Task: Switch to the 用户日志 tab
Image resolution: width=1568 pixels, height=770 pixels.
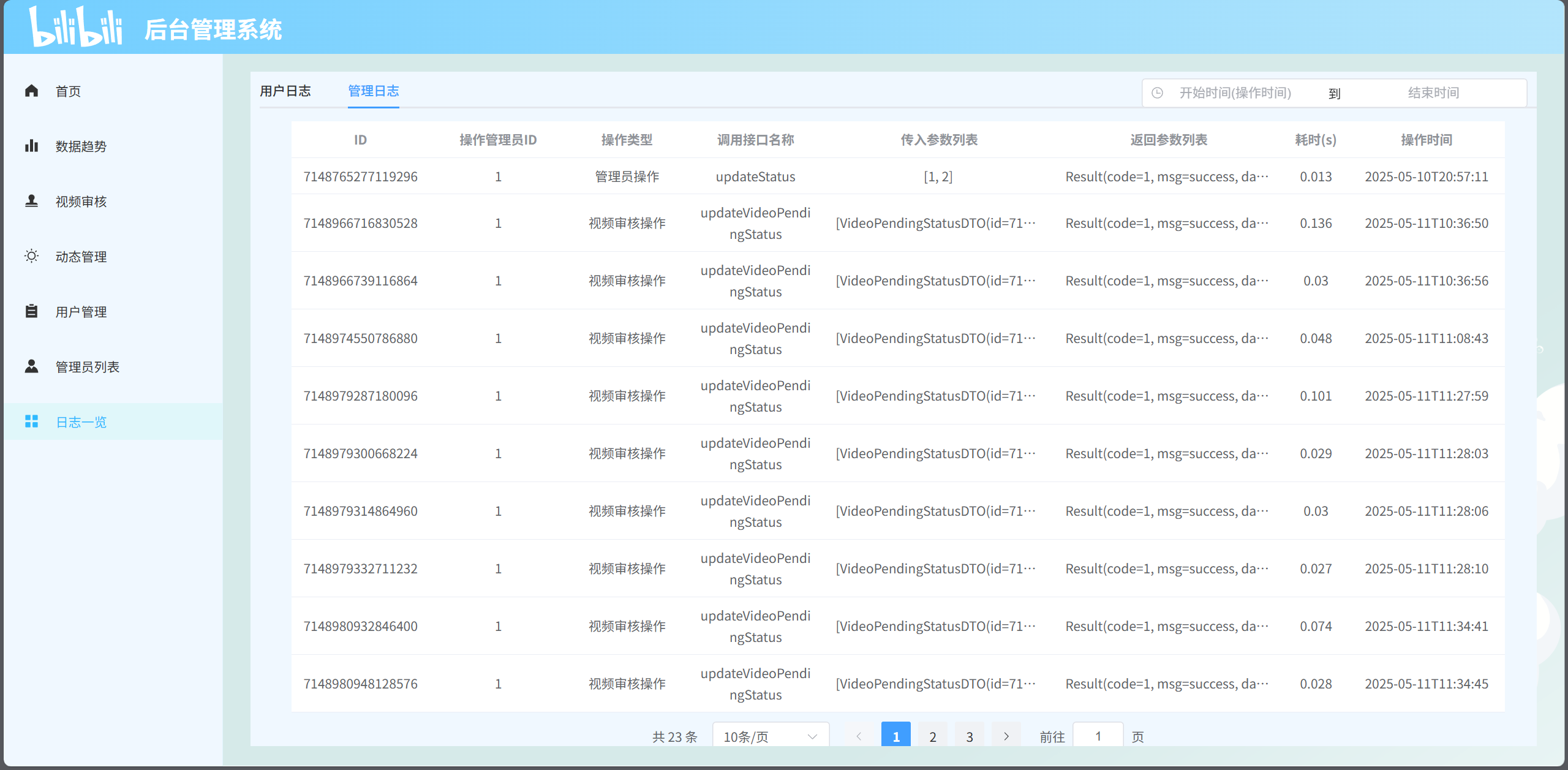Action: pyautogui.click(x=285, y=91)
